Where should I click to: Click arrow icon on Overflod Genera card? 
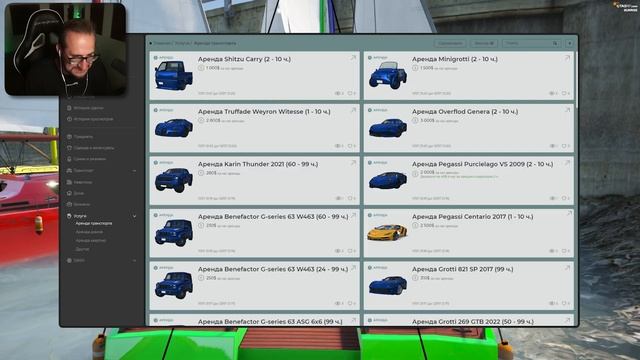(x=567, y=110)
